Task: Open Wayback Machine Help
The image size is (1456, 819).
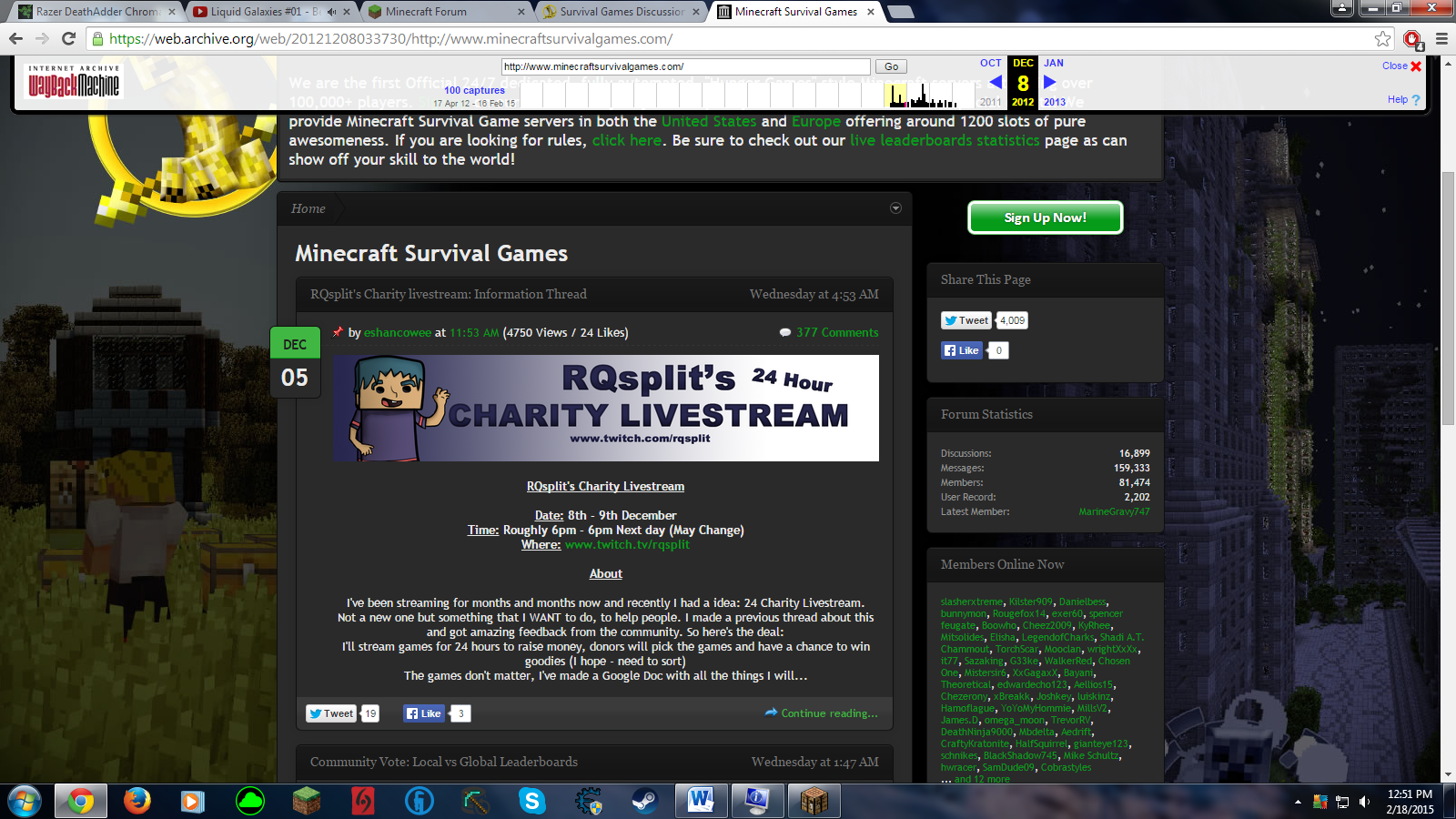Action: tap(1403, 99)
